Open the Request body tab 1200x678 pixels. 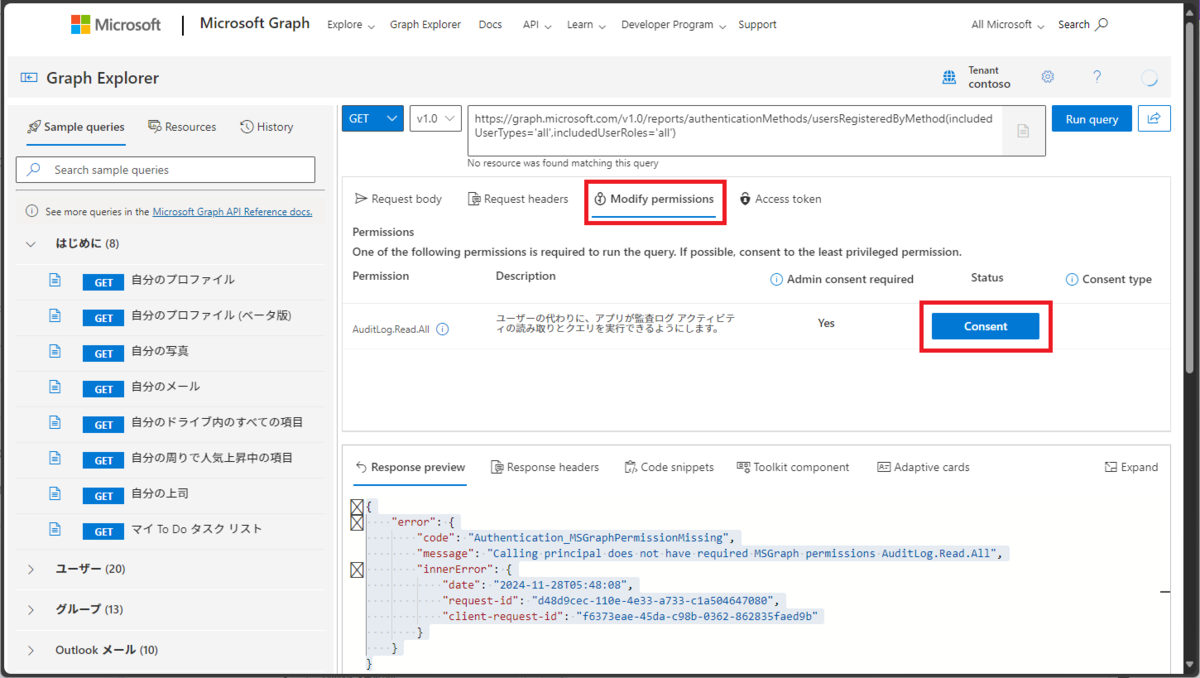[x=398, y=199]
